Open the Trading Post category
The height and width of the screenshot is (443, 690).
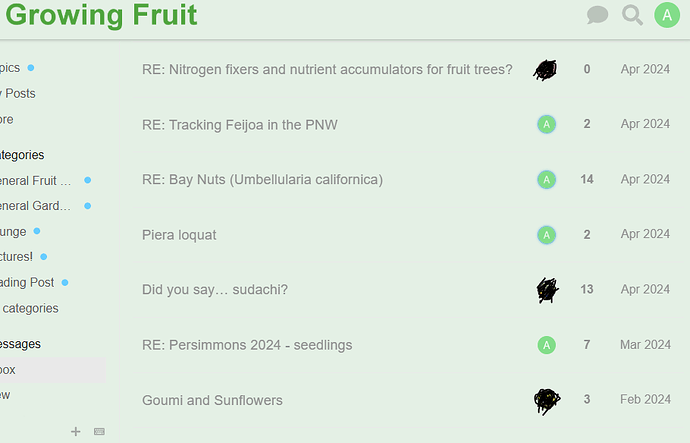click(x=27, y=283)
